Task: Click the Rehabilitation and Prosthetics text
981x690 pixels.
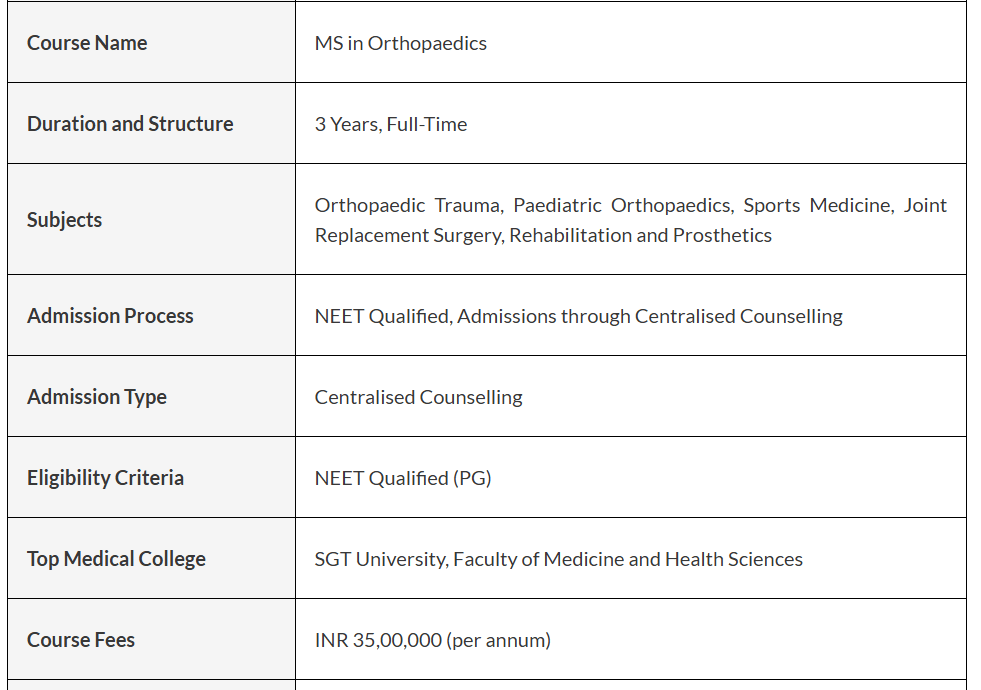Action: point(640,235)
